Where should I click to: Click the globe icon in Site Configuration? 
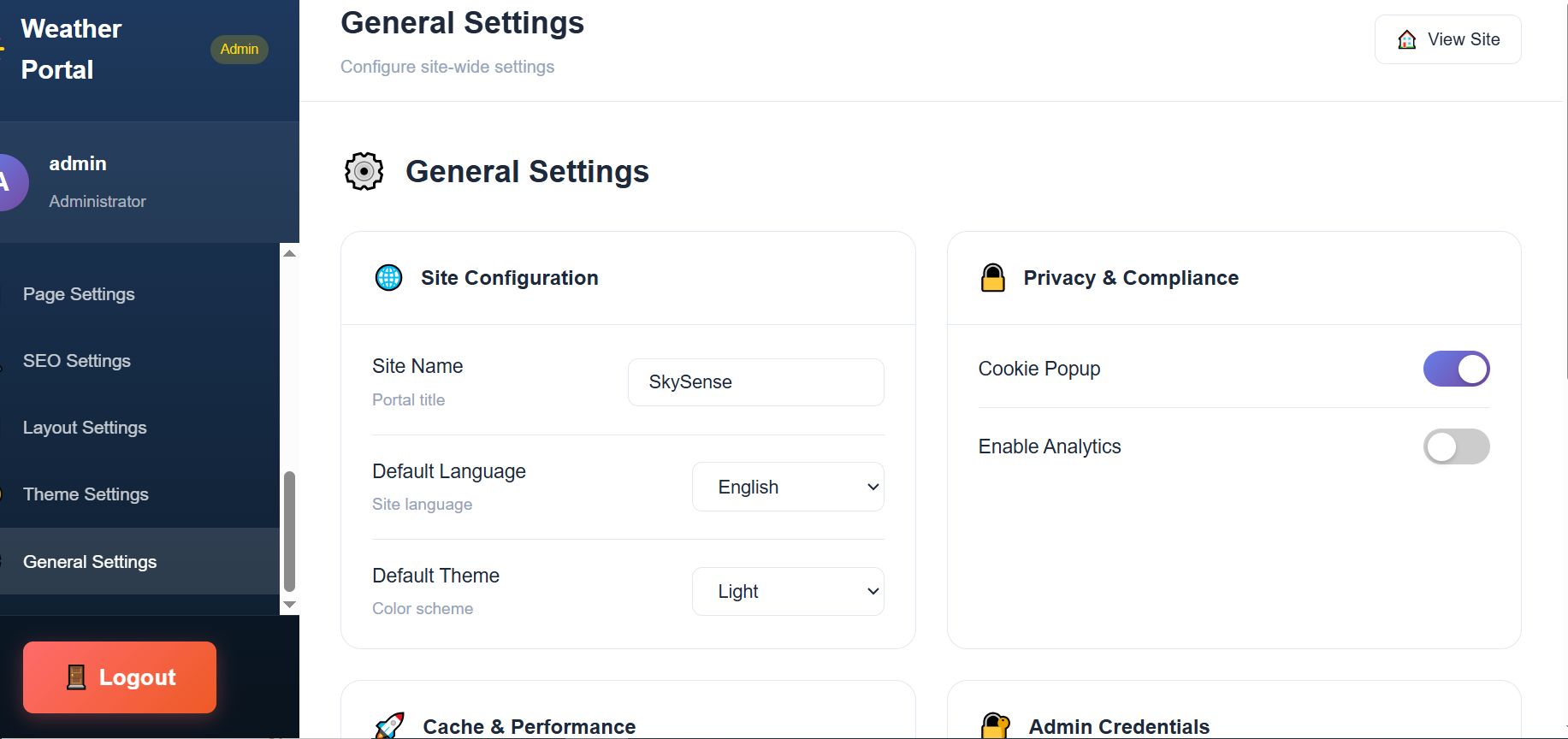tap(389, 278)
